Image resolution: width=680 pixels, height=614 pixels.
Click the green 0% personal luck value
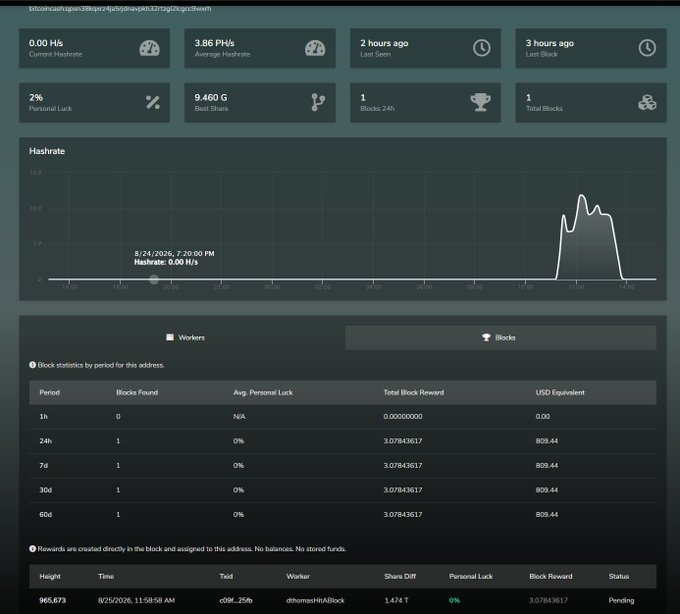click(454, 601)
